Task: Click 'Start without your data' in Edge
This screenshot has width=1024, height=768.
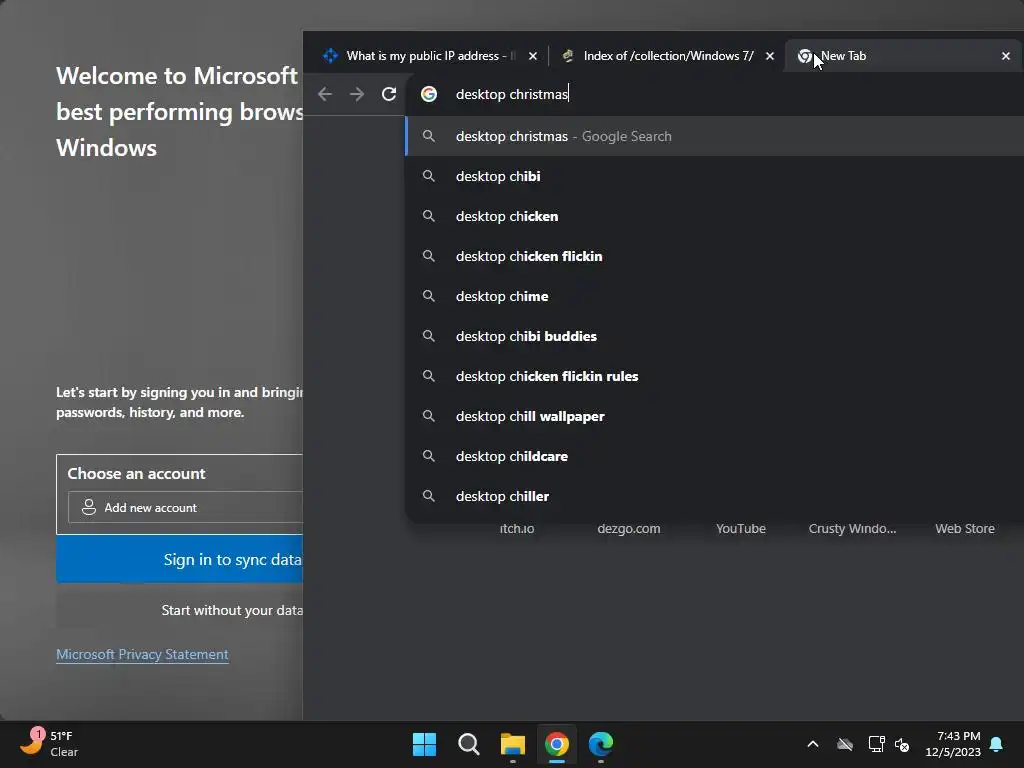Action: [x=180, y=610]
